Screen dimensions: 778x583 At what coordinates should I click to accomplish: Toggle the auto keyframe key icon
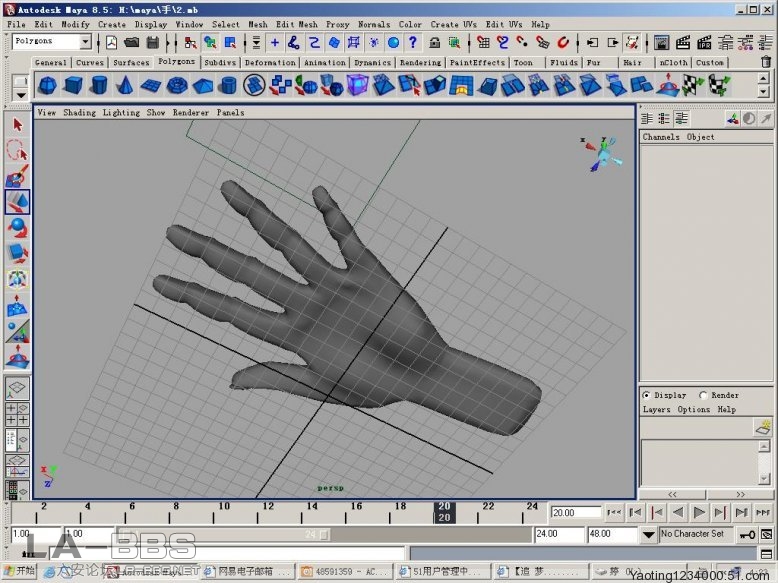point(746,535)
